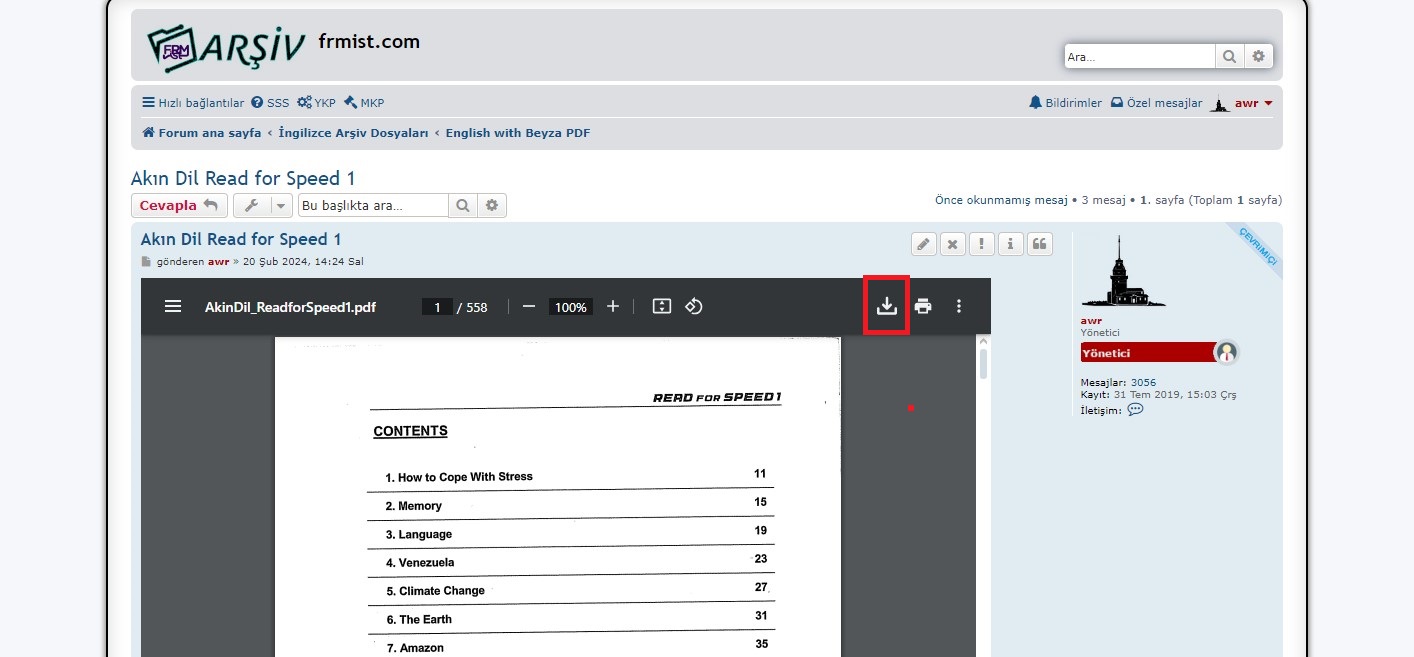
Task: Click the PDF download icon
Action: tap(886, 306)
